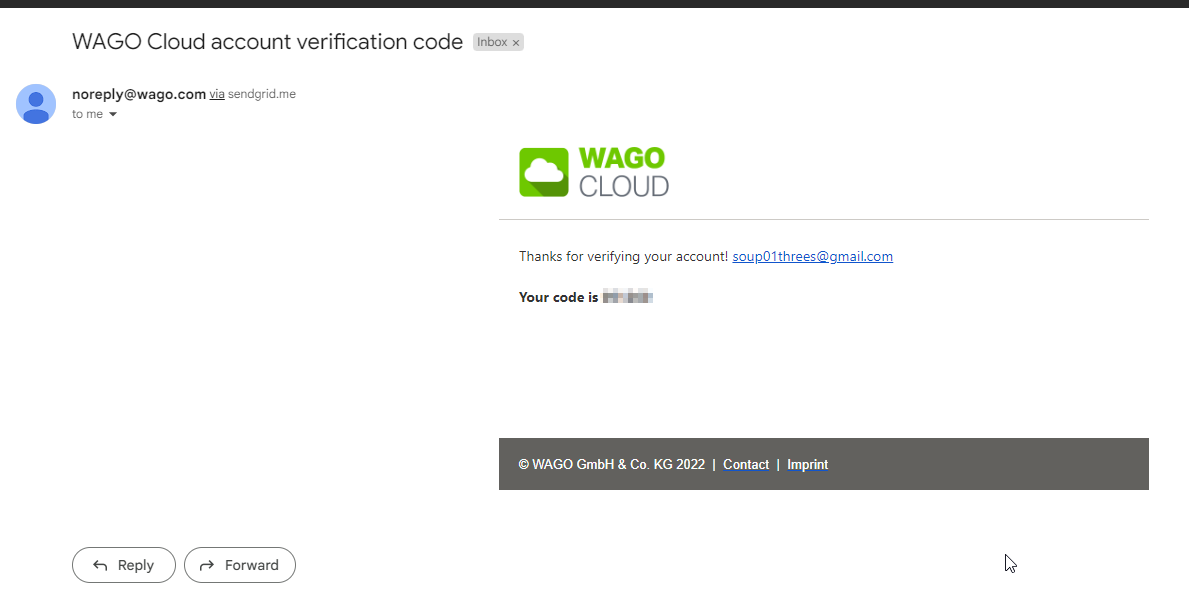
Task: Remove the Inbox label via its x
Action: click(516, 42)
